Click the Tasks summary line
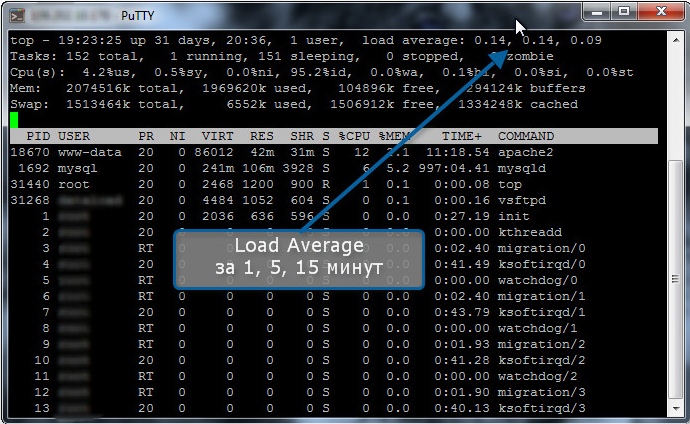The image size is (690, 424). [300, 56]
